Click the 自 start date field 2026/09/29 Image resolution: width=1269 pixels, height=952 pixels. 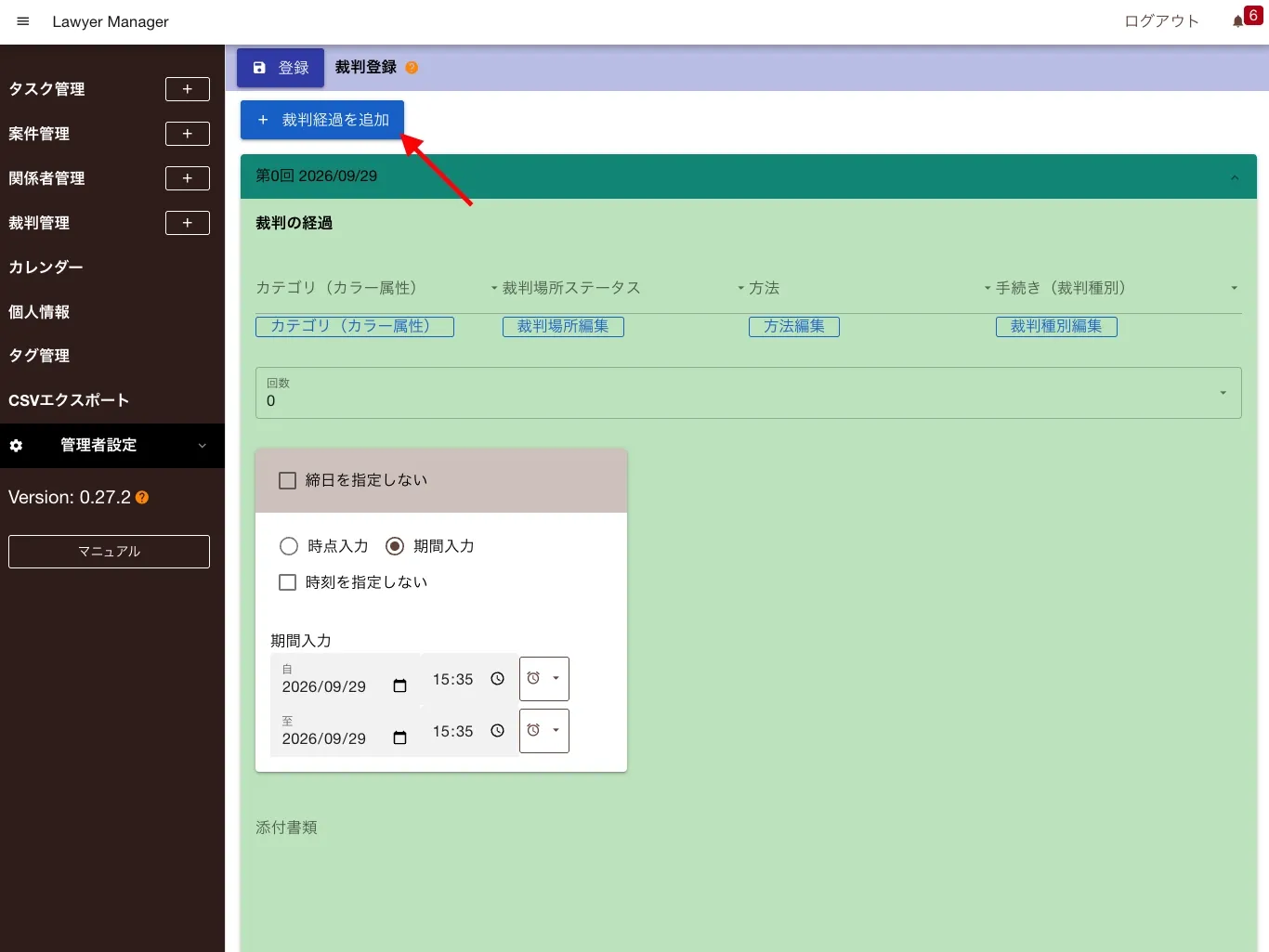pos(345,679)
